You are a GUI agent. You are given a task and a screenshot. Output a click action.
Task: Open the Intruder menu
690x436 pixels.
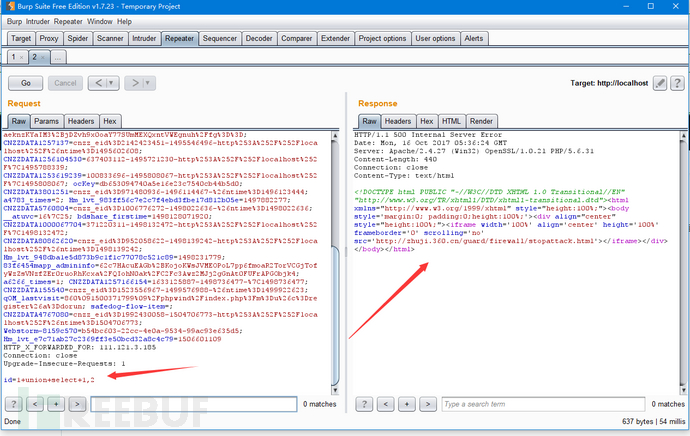37,22
